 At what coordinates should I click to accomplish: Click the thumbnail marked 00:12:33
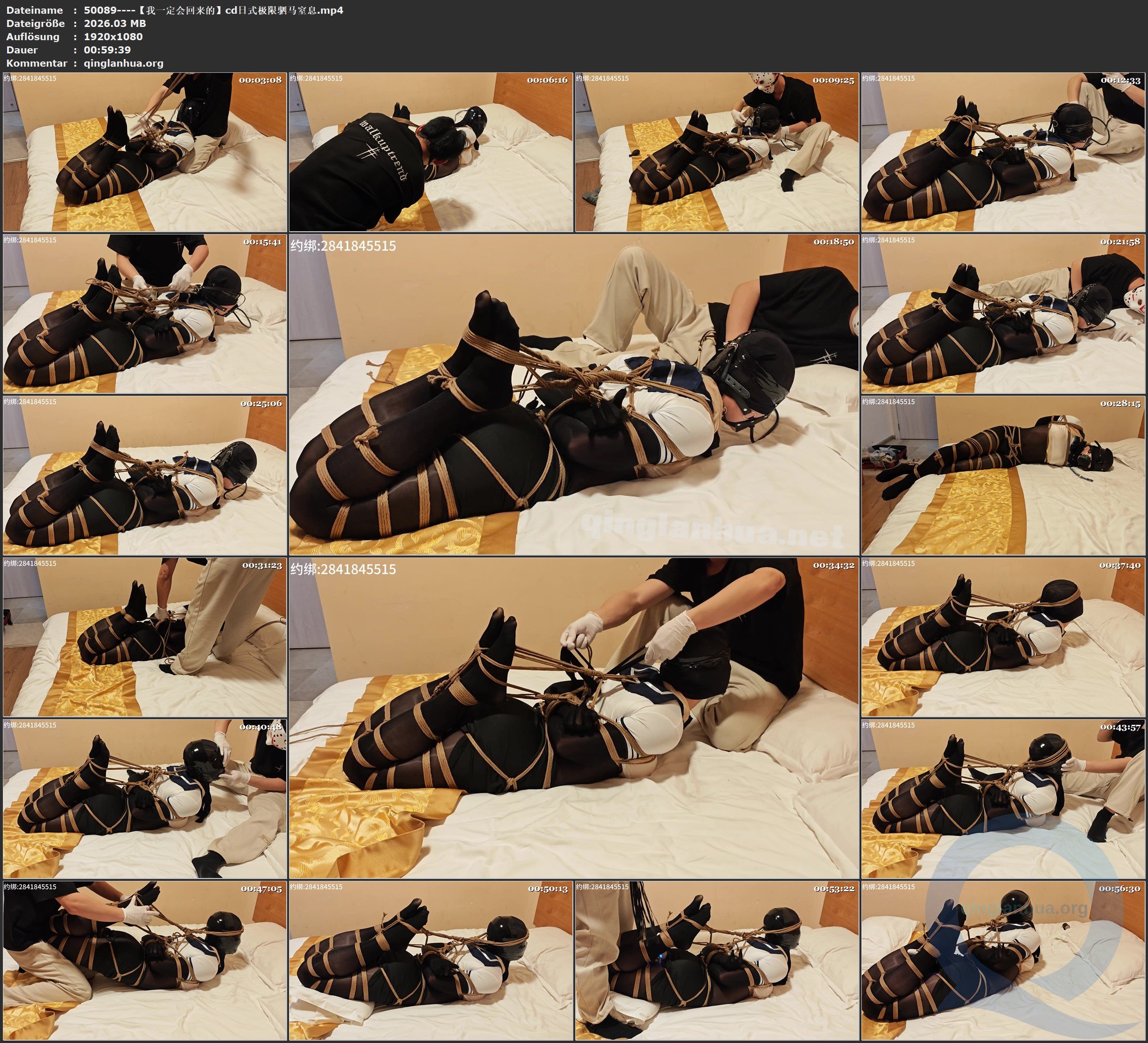1003,152
